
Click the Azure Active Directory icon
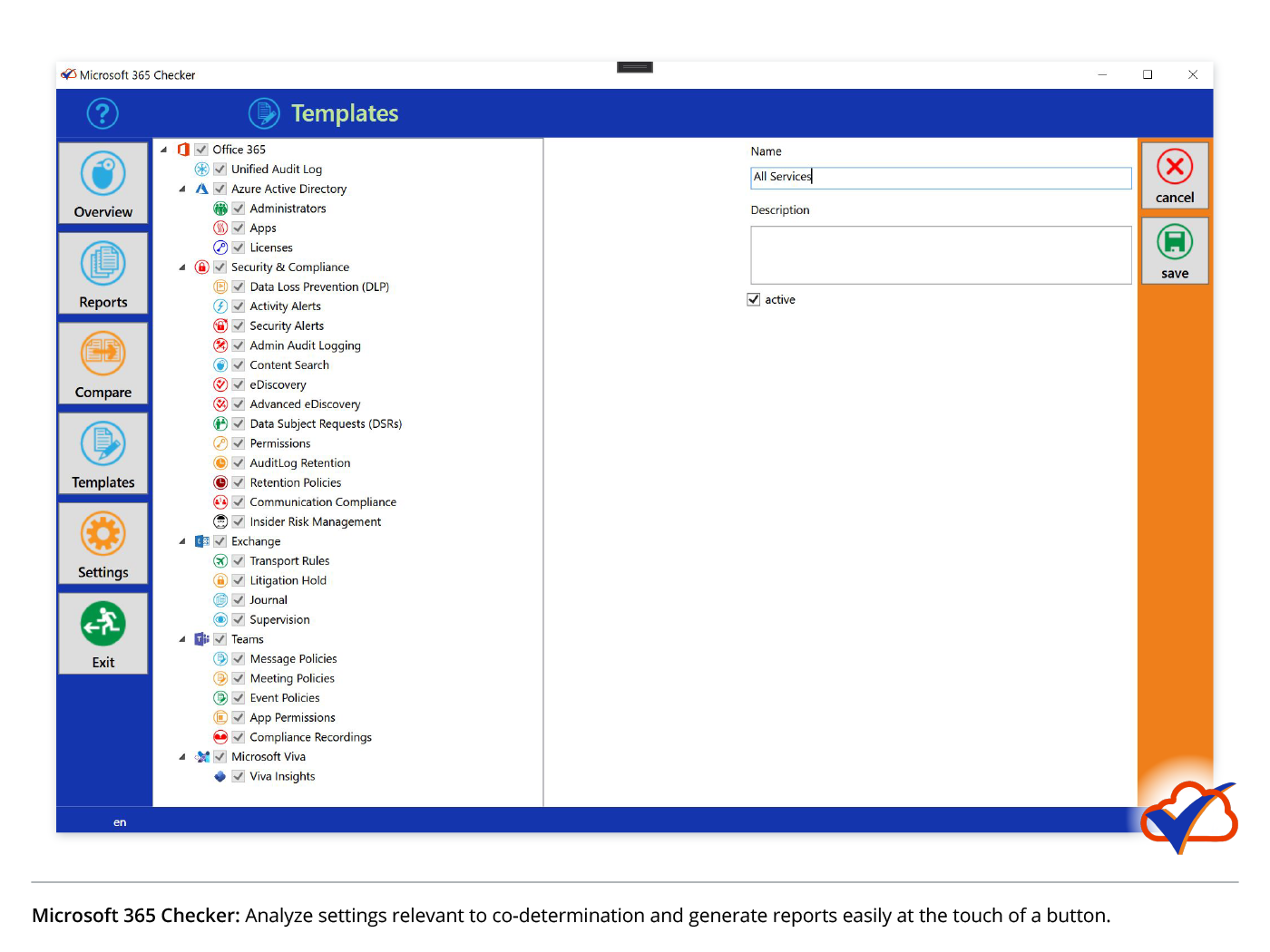201,189
